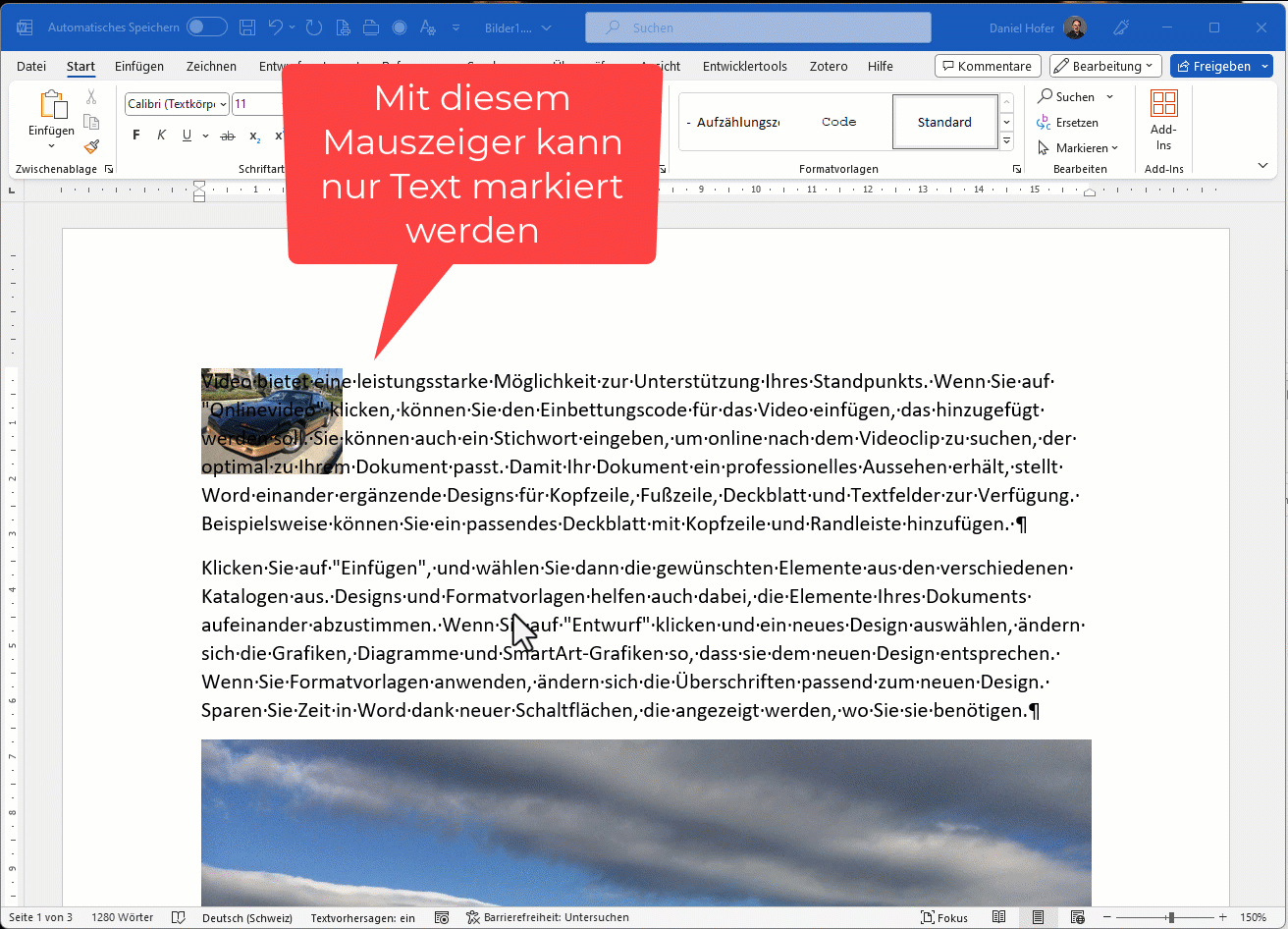Toggle bold formatting with F button

136,136
